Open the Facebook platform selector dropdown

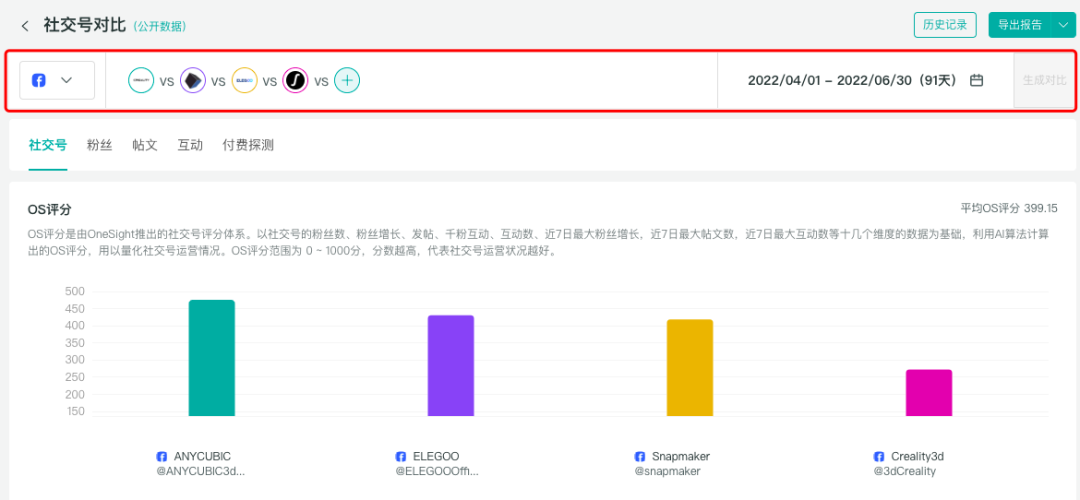point(57,80)
